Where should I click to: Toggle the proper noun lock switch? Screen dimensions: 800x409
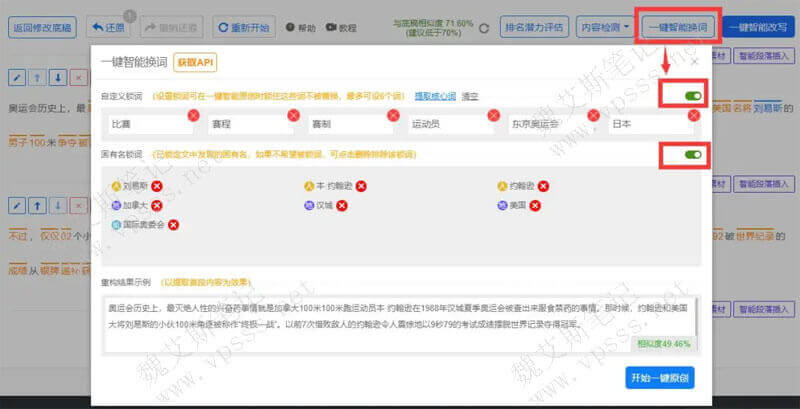pos(692,156)
